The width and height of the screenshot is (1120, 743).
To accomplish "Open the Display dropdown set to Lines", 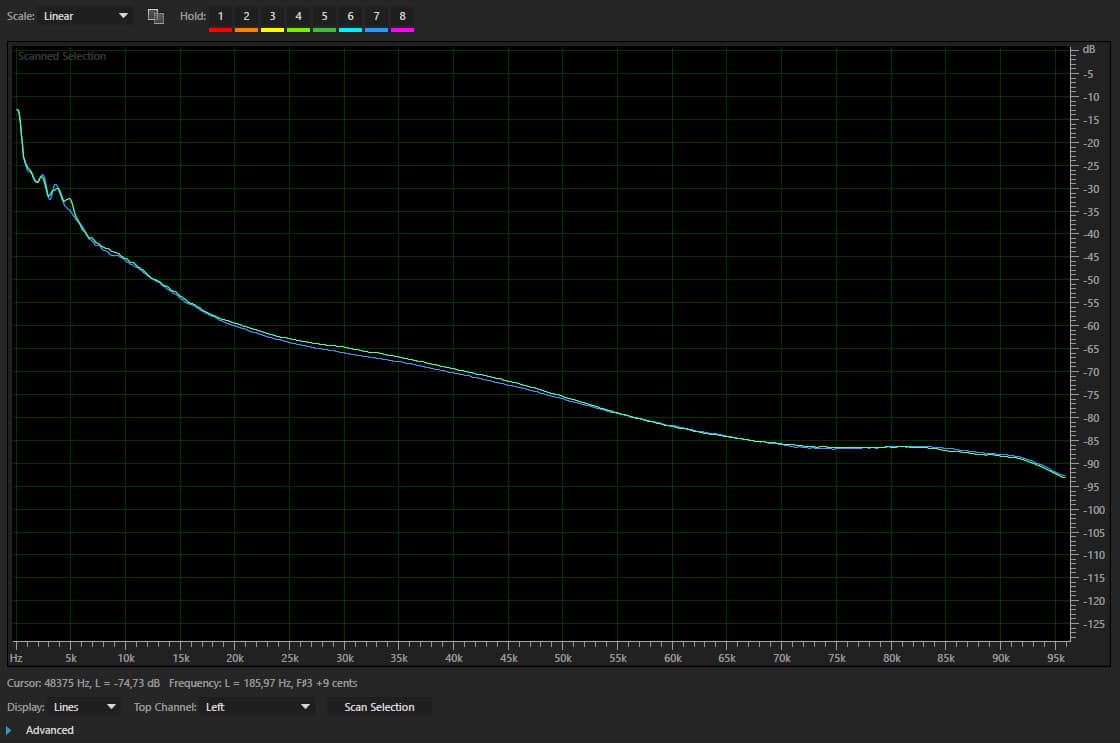I will coord(85,707).
